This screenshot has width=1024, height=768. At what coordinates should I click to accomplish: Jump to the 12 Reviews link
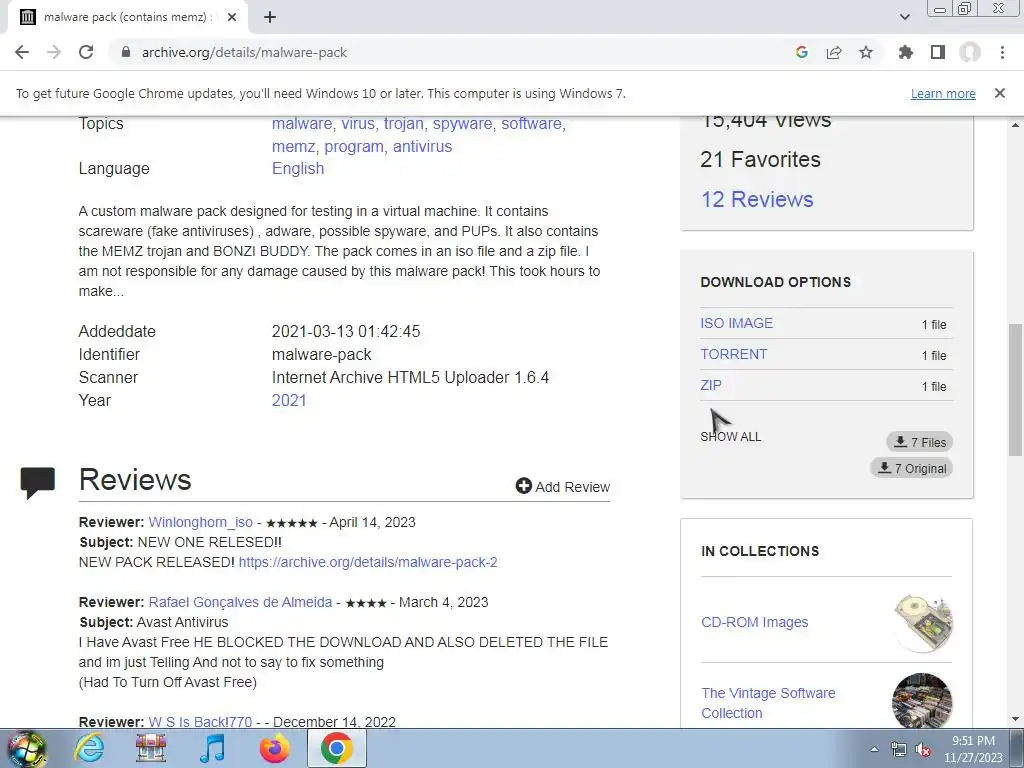click(x=757, y=199)
